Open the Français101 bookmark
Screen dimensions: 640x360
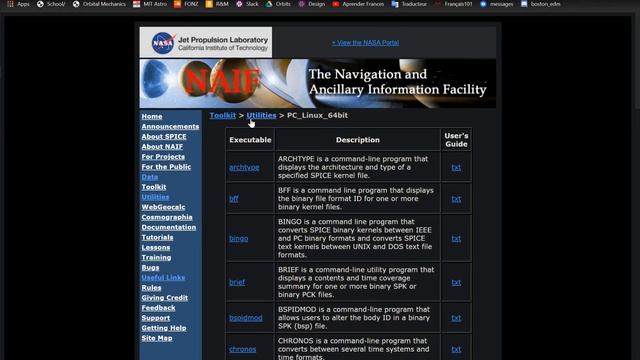pos(453,4)
